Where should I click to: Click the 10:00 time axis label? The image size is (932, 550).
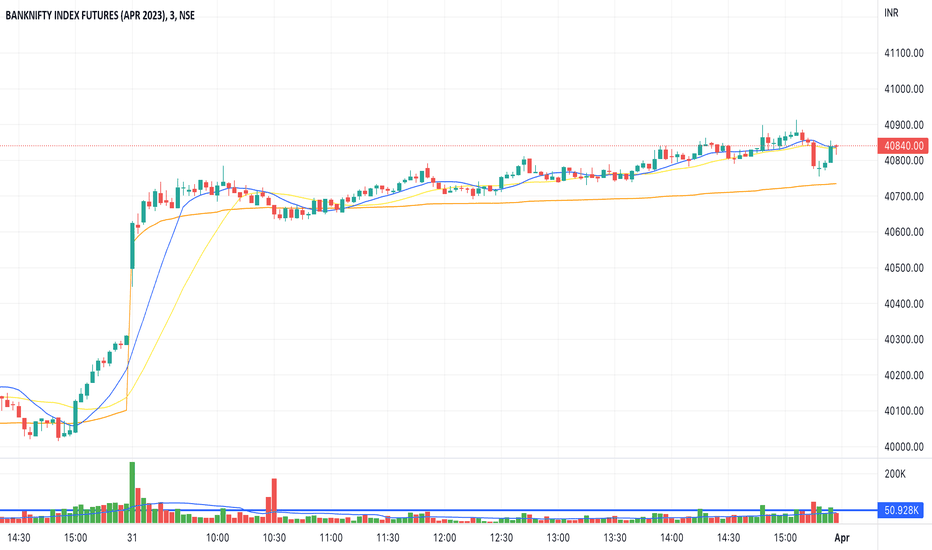(218, 538)
